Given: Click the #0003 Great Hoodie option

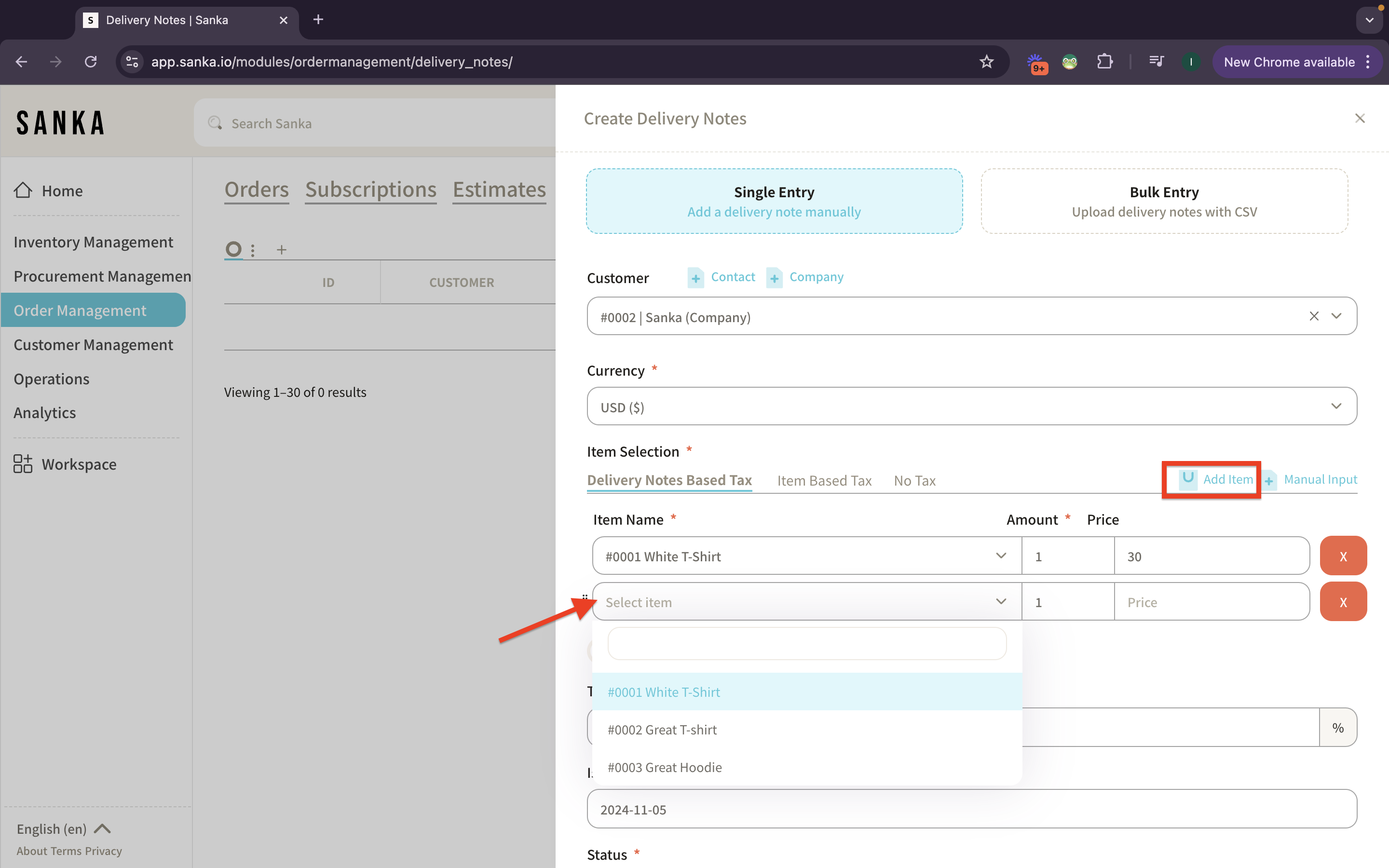Looking at the screenshot, I should click(x=664, y=767).
